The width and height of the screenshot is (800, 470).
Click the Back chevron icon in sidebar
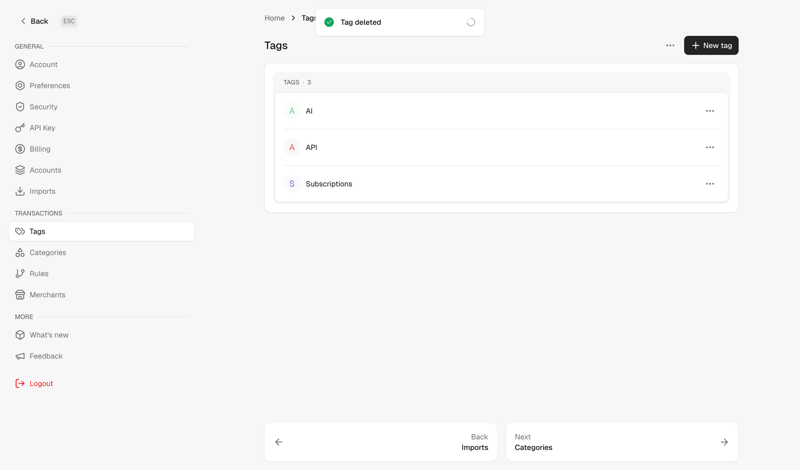tap(23, 21)
